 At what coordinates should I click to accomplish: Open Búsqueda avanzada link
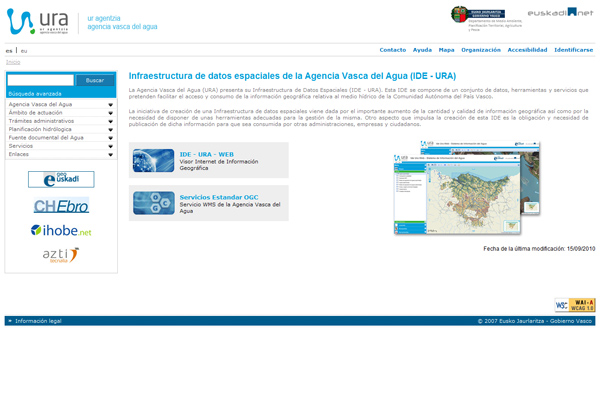(x=35, y=93)
